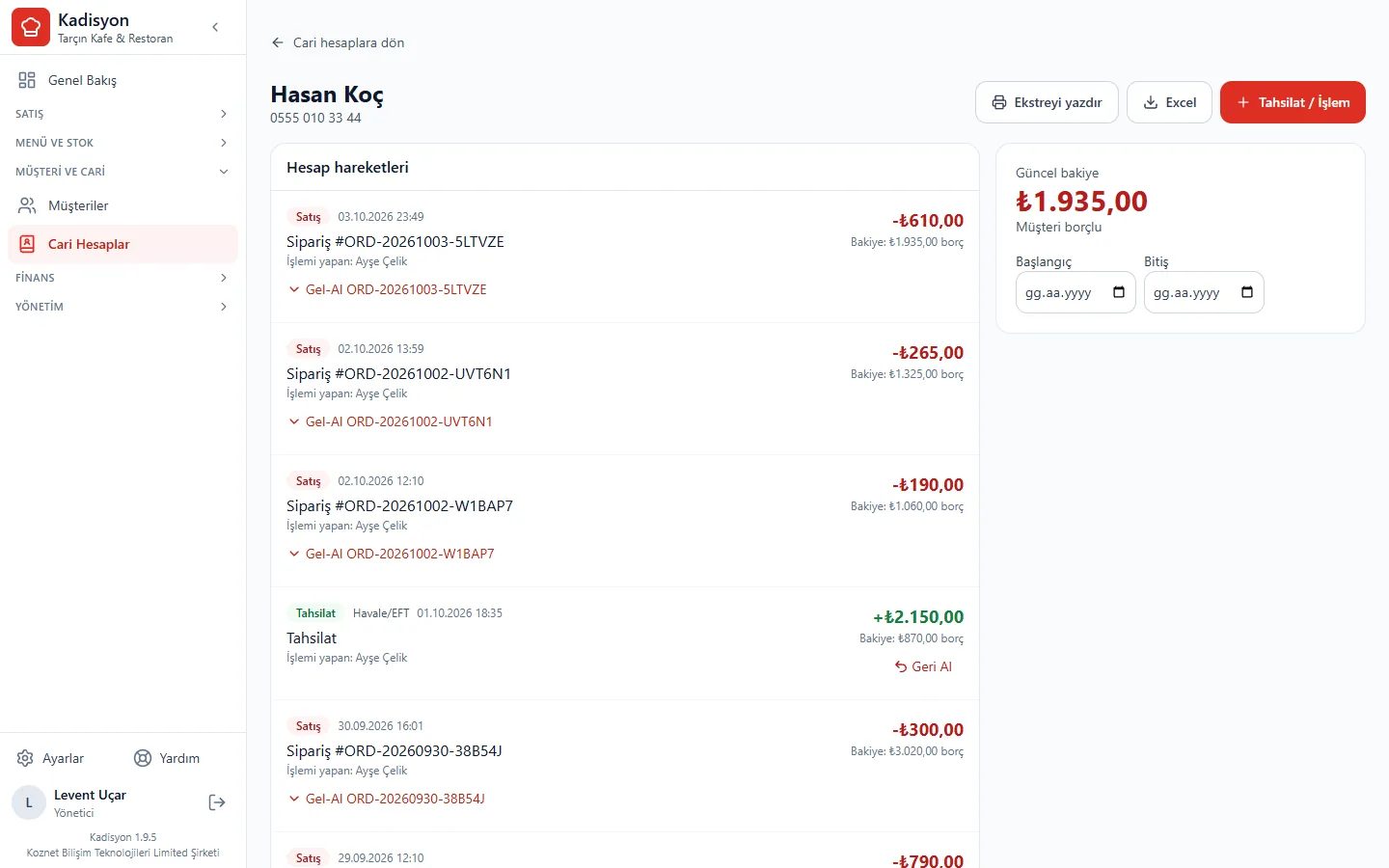1389x868 pixels.
Task: Click the Yardım lifebuoy icon
Action: point(143,758)
